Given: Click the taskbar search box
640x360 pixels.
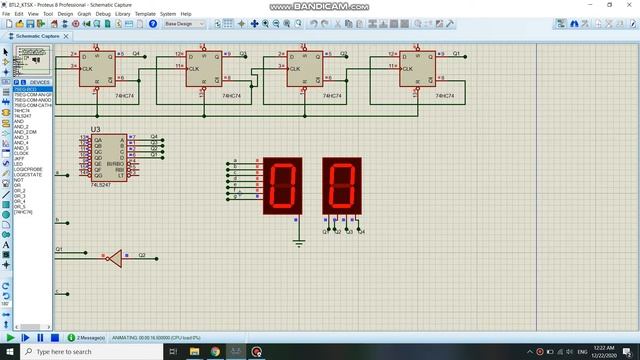Looking at the screenshot, I should pyautogui.click(x=91, y=351).
